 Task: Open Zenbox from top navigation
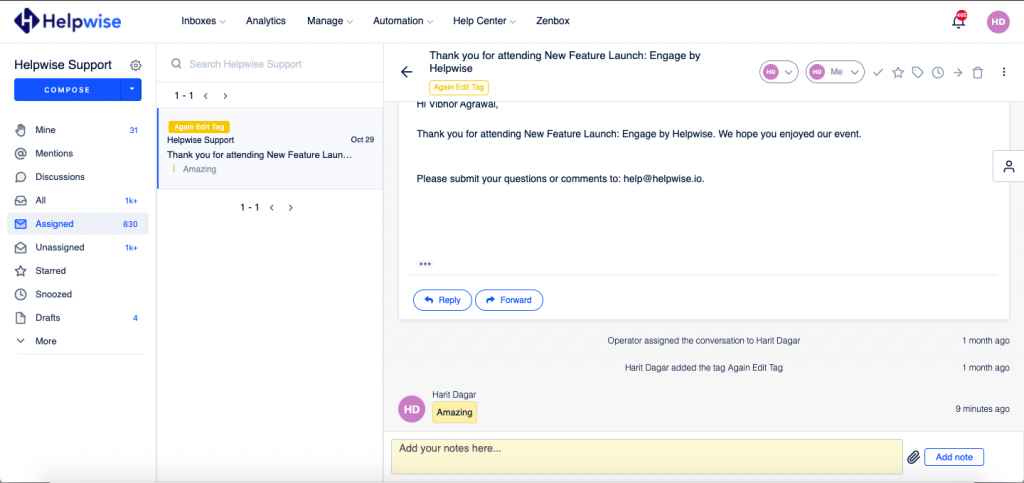(x=552, y=21)
